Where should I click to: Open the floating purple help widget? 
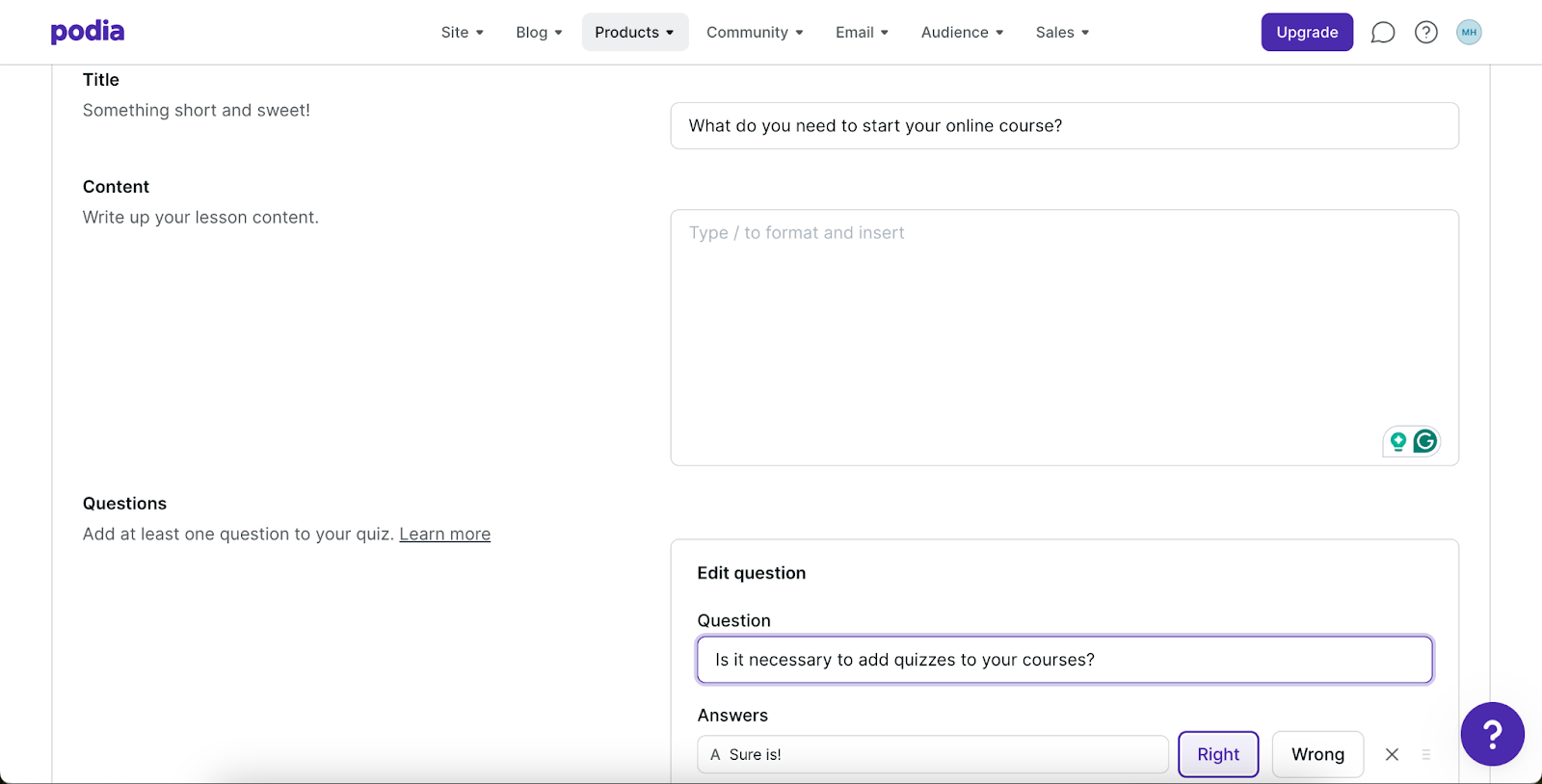(x=1492, y=734)
